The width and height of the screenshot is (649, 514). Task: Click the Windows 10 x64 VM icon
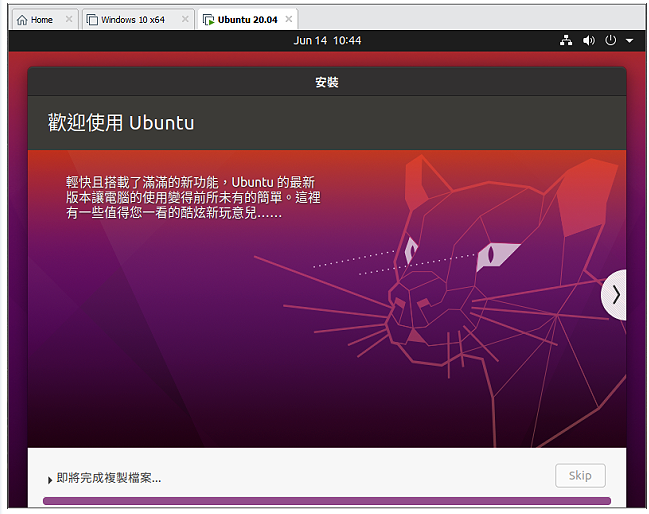pyautogui.click(x=92, y=20)
